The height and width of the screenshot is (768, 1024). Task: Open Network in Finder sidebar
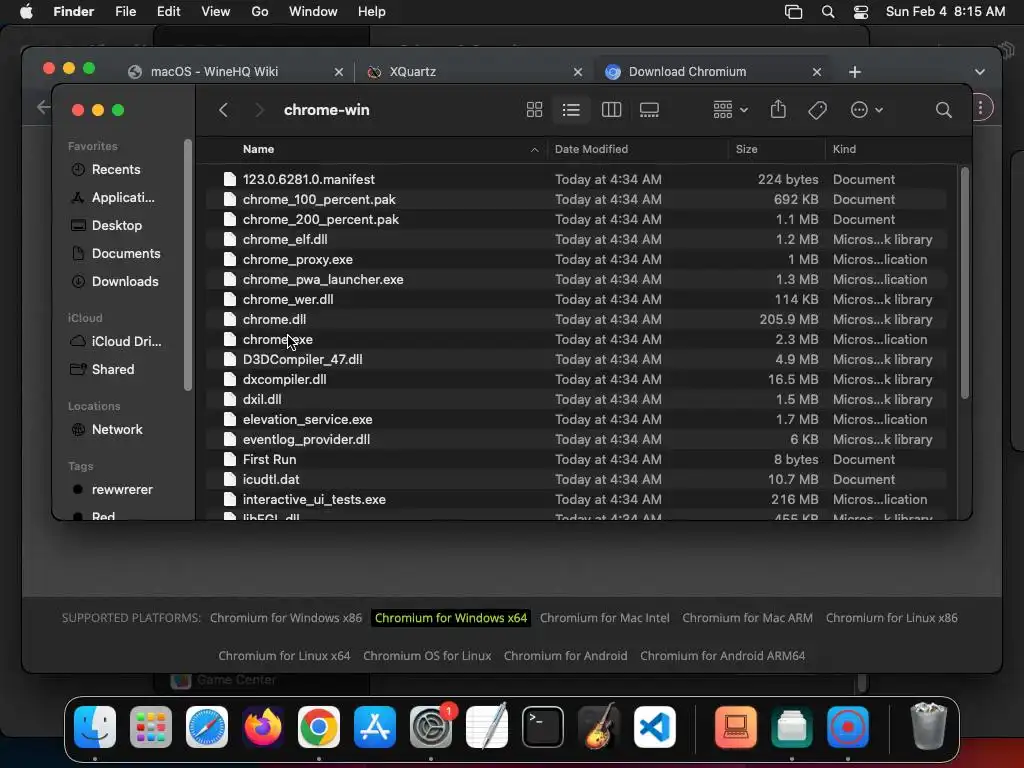click(x=117, y=430)
